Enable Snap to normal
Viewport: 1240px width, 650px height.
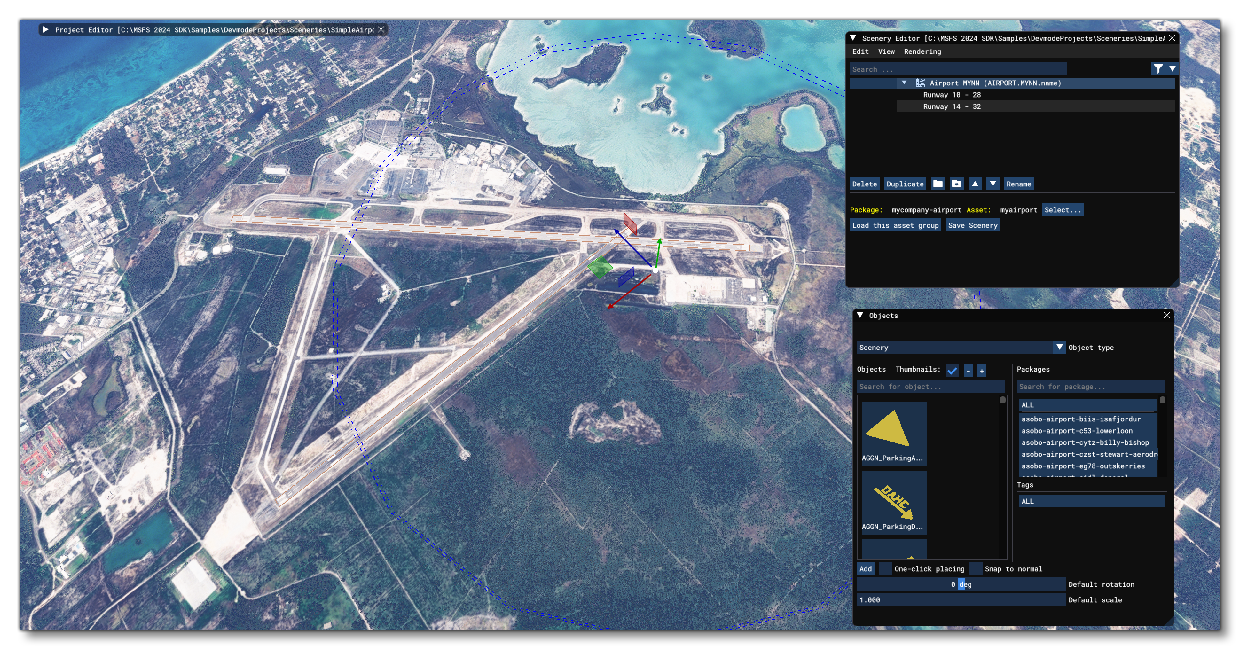click(974, 569)
